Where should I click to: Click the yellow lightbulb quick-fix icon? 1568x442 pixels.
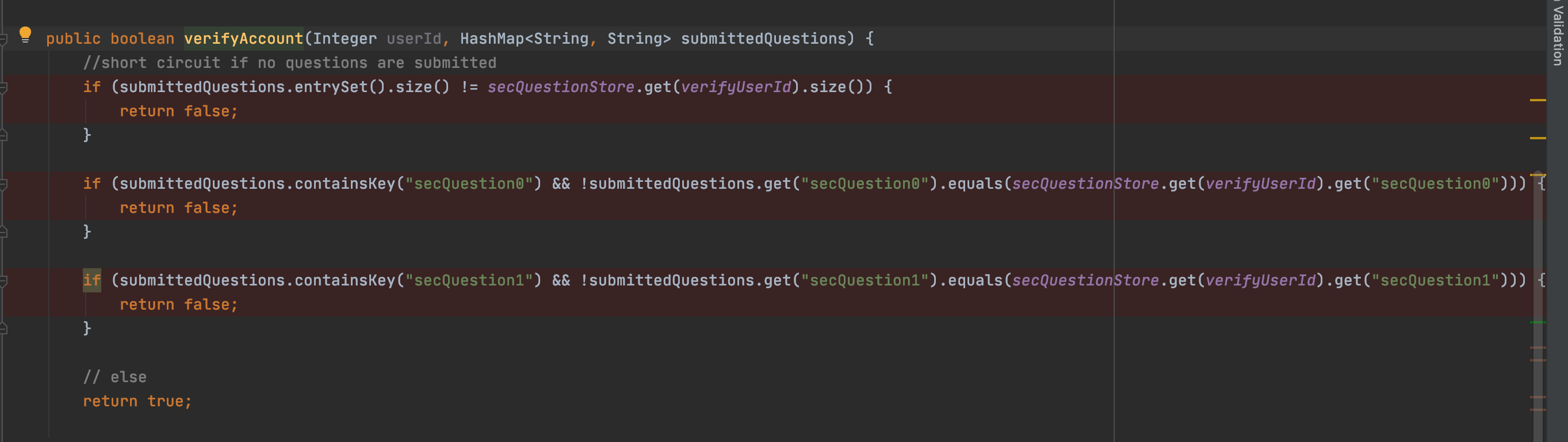(25, 35)
